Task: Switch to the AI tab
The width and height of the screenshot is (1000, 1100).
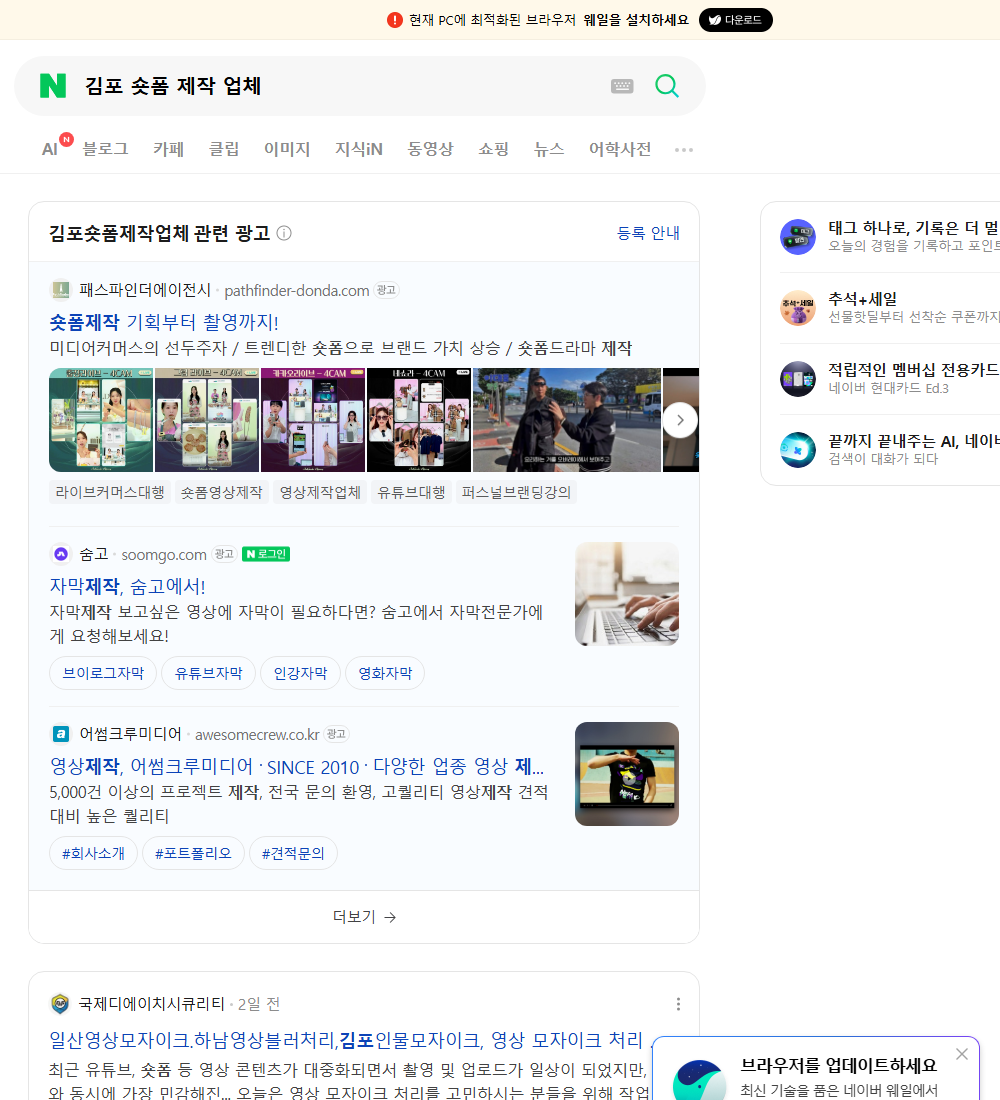Action: [x=50, y=149]
